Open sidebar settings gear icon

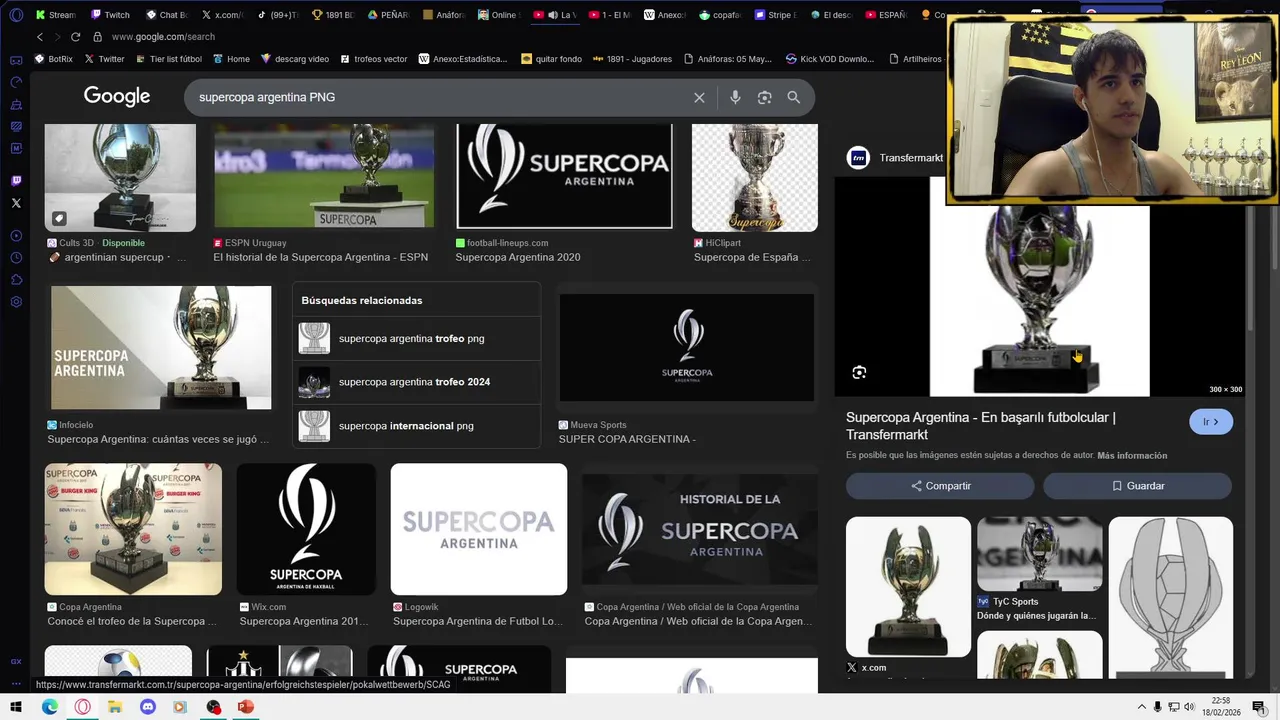[16, 302]
